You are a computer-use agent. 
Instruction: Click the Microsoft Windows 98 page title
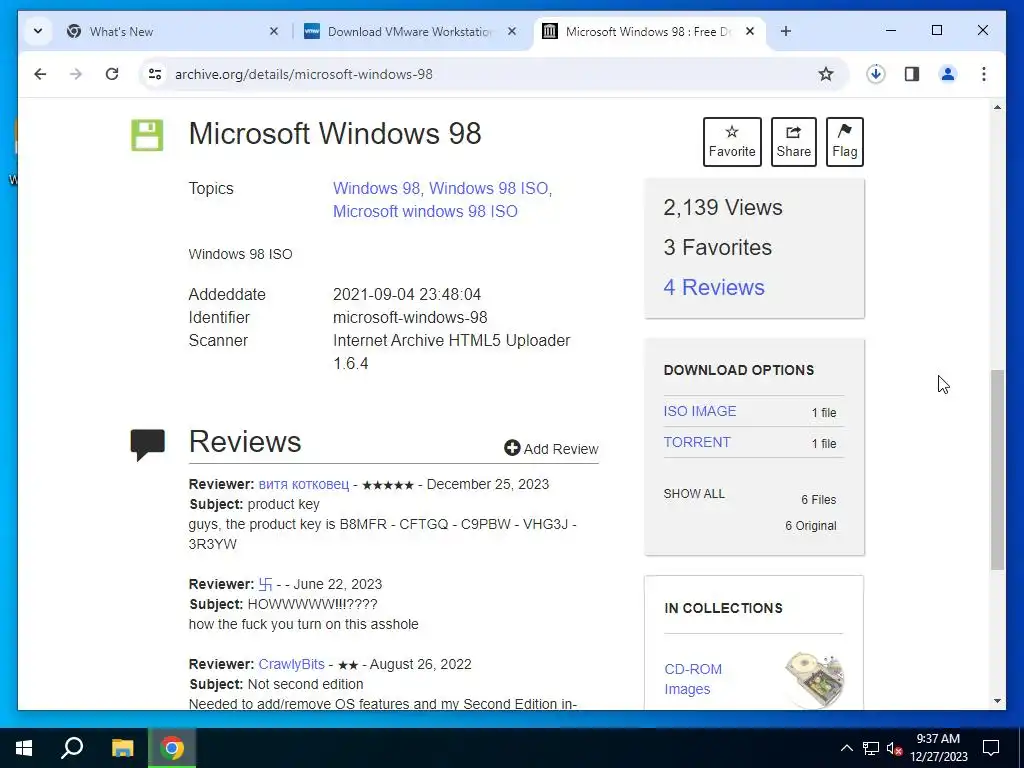(x=335, y=134)
